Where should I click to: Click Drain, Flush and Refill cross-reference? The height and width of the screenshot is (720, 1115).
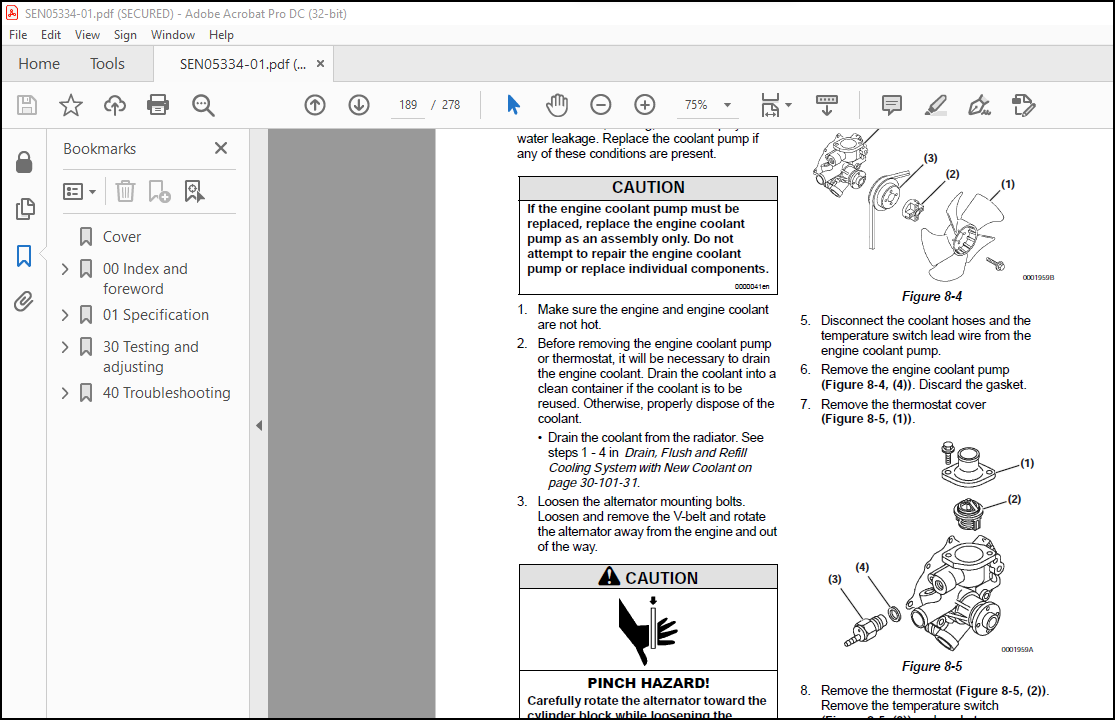click(x=650, y=468)
